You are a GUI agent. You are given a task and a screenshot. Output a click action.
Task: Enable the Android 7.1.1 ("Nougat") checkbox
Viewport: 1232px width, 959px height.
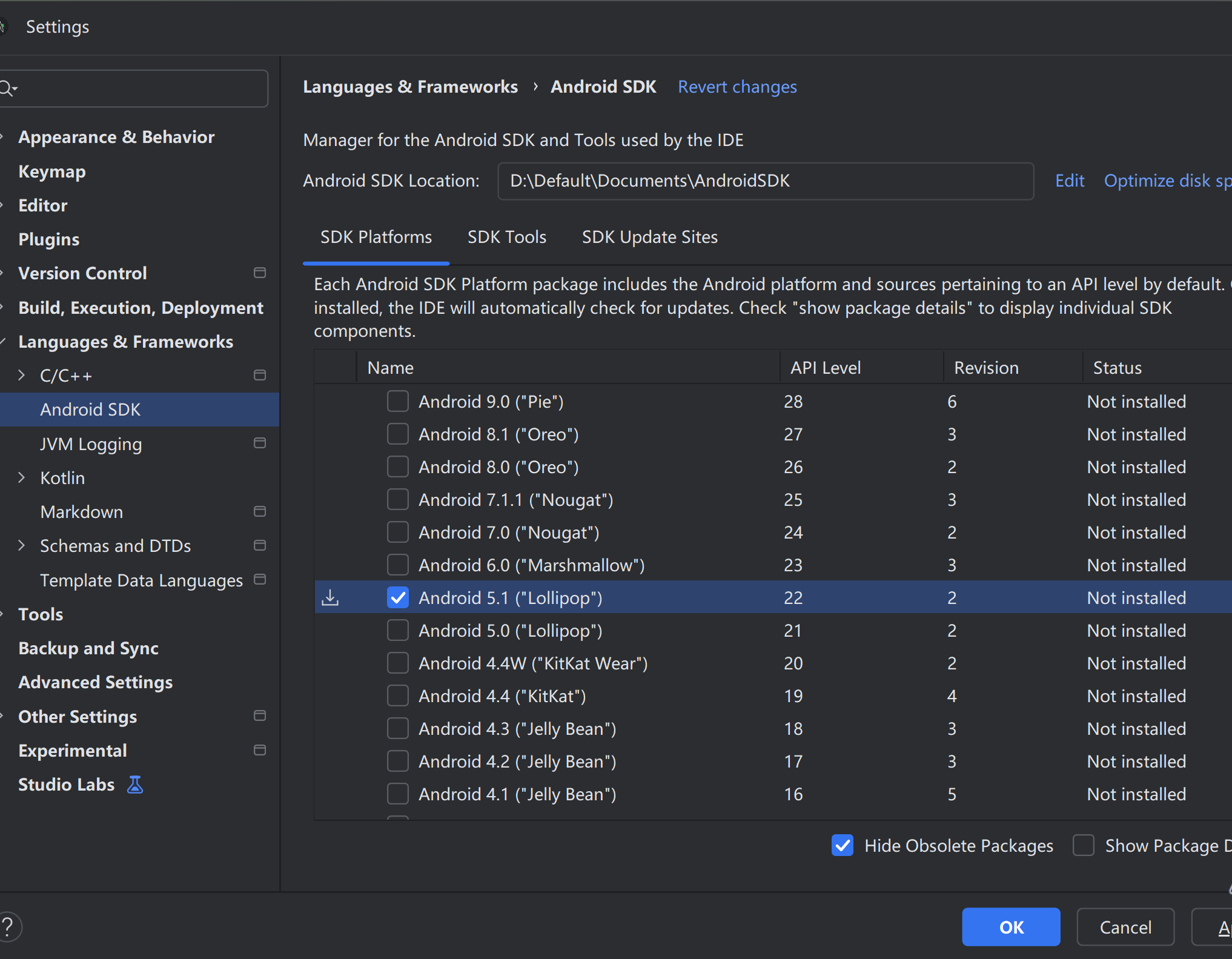(398, 499)
